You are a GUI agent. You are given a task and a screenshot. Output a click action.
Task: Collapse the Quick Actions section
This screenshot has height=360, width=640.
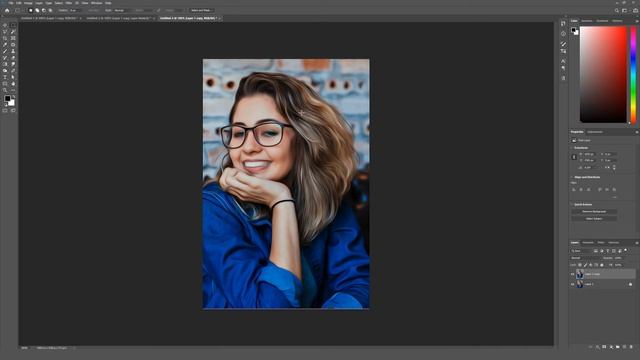pyautogui.click(x=572, y=204)
